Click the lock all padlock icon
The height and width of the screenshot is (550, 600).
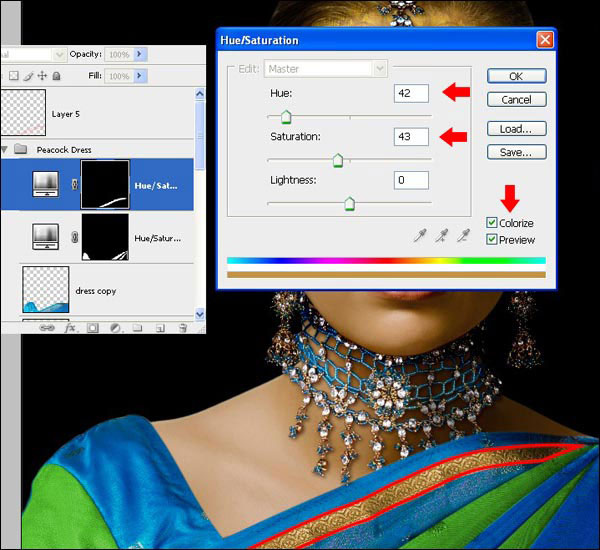point(56,76)
